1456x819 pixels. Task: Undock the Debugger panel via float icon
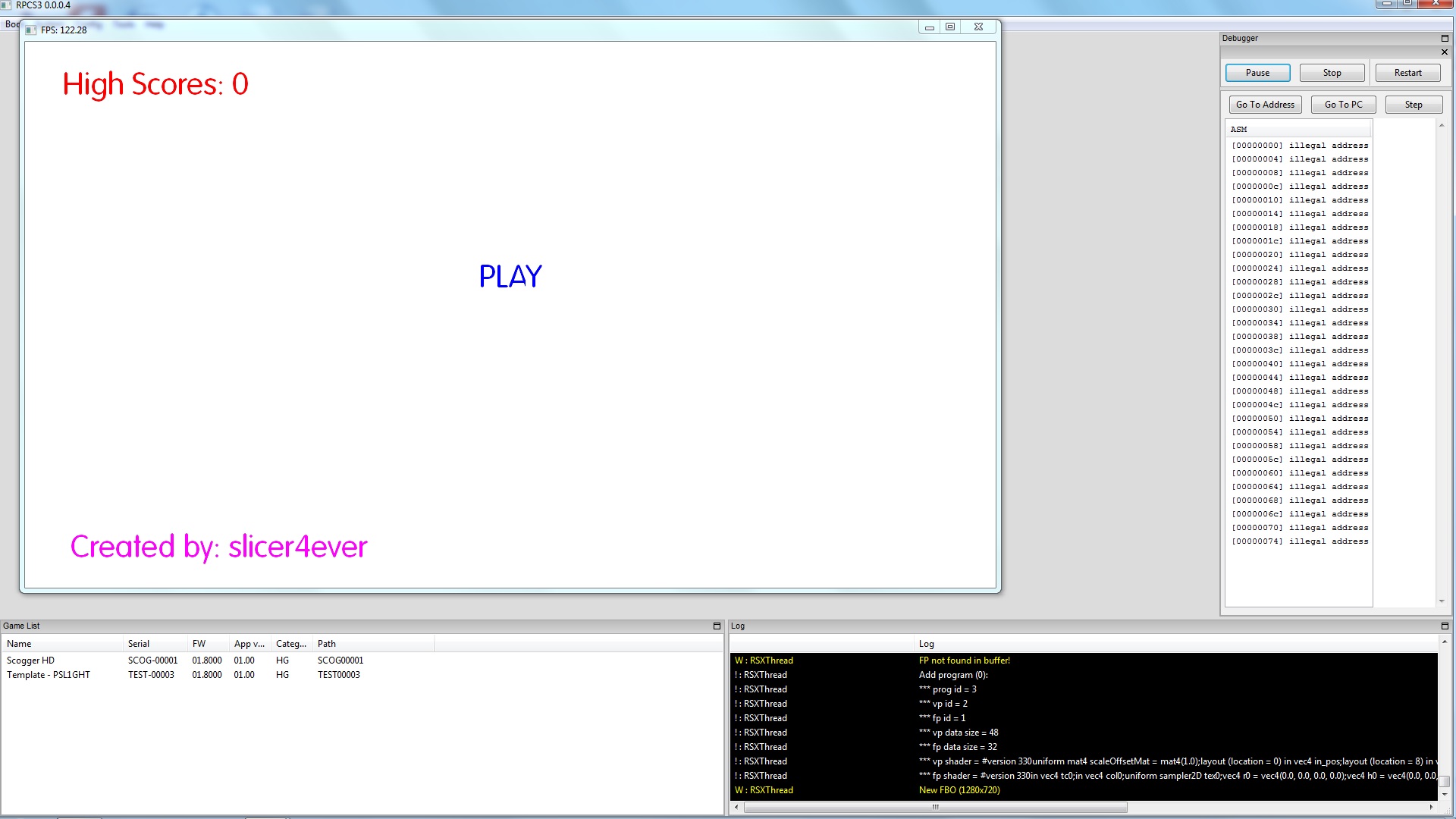point(1445,38)
